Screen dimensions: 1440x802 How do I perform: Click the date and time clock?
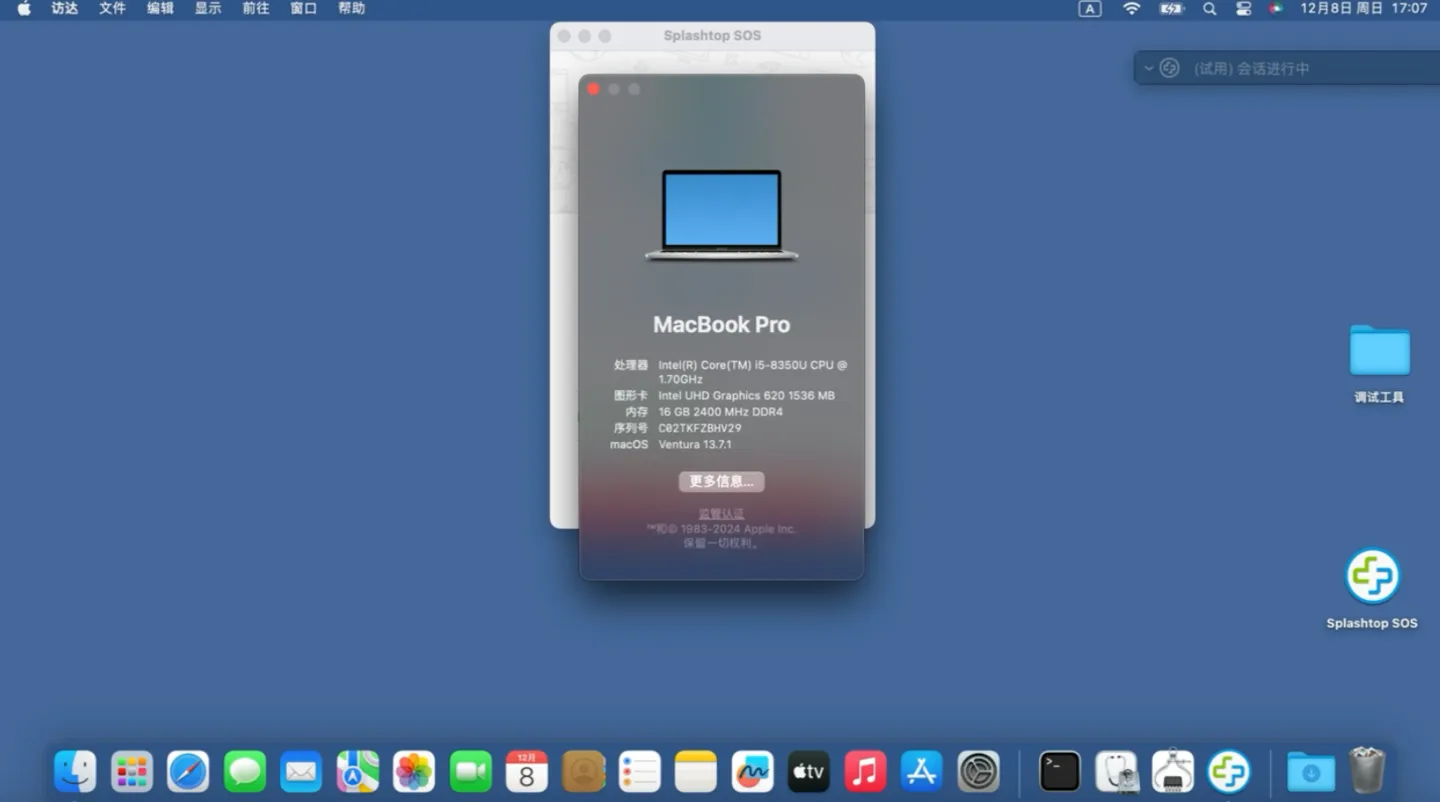[x=1363, y=8]
